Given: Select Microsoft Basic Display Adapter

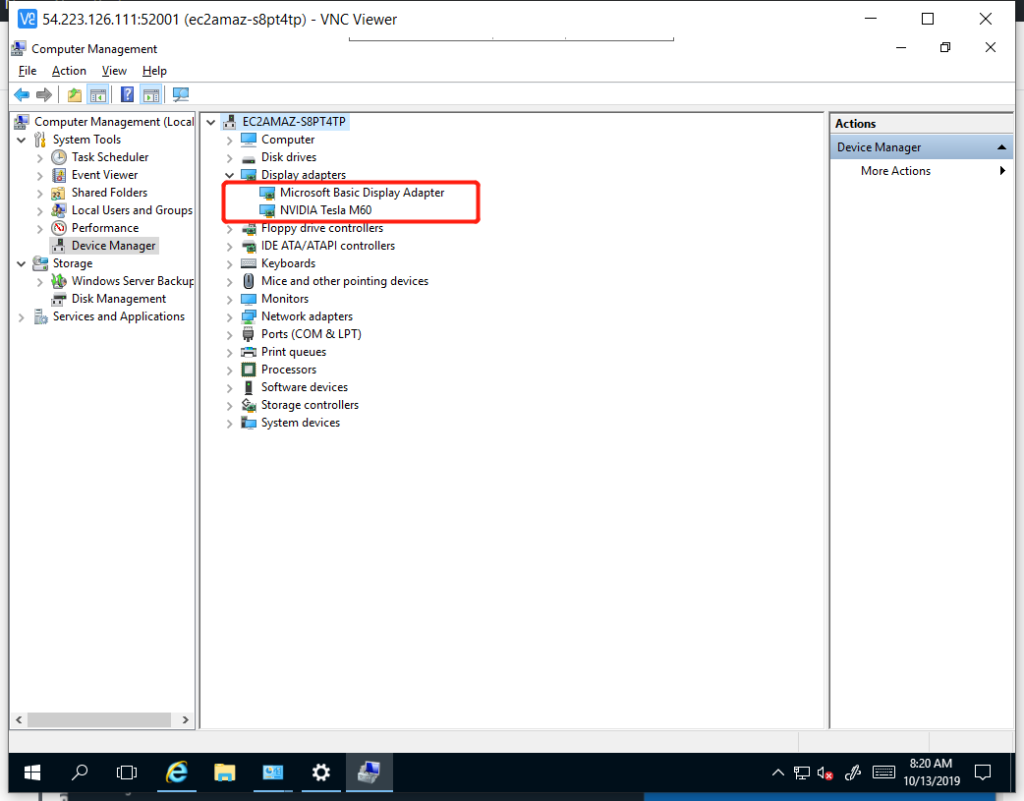Looking at the screenshot, I should tap(361, 192).
